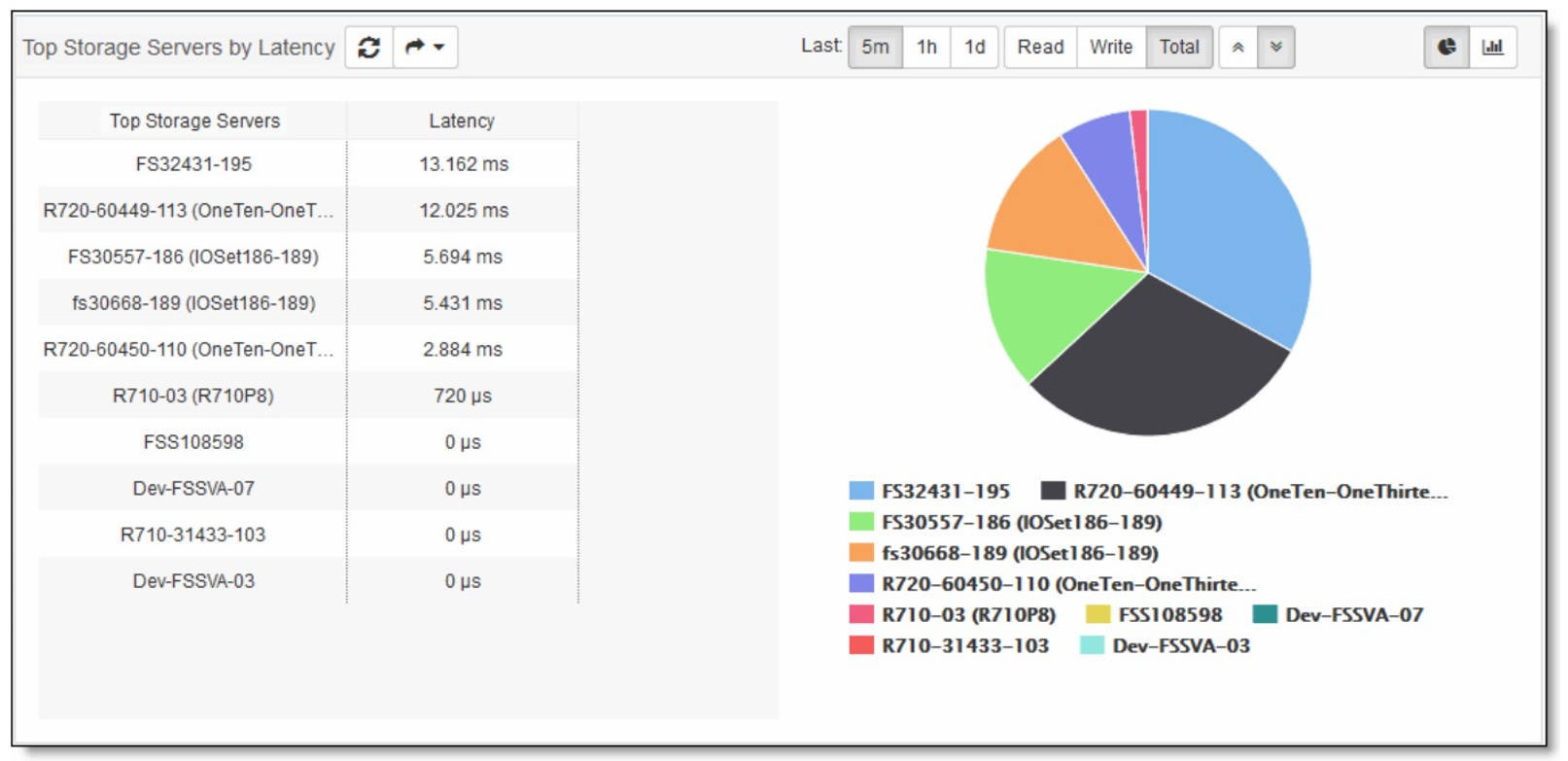Open the share arrow dropdown
This screenshot has width=1568, height=761.
426,47
